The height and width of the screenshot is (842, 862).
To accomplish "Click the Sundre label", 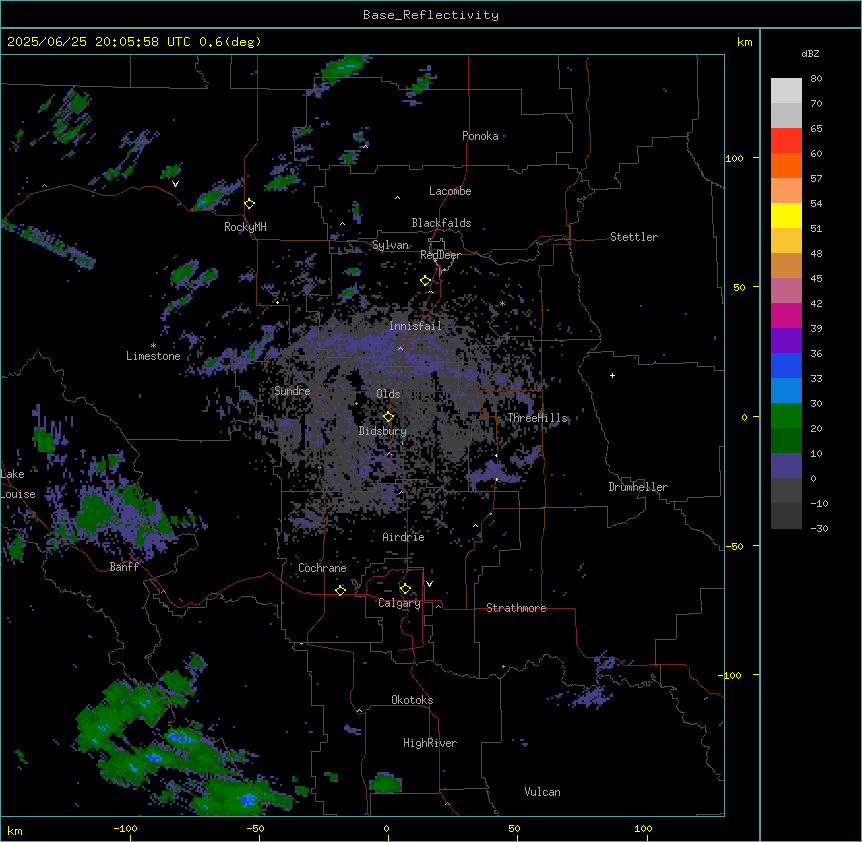I will 292,391.
